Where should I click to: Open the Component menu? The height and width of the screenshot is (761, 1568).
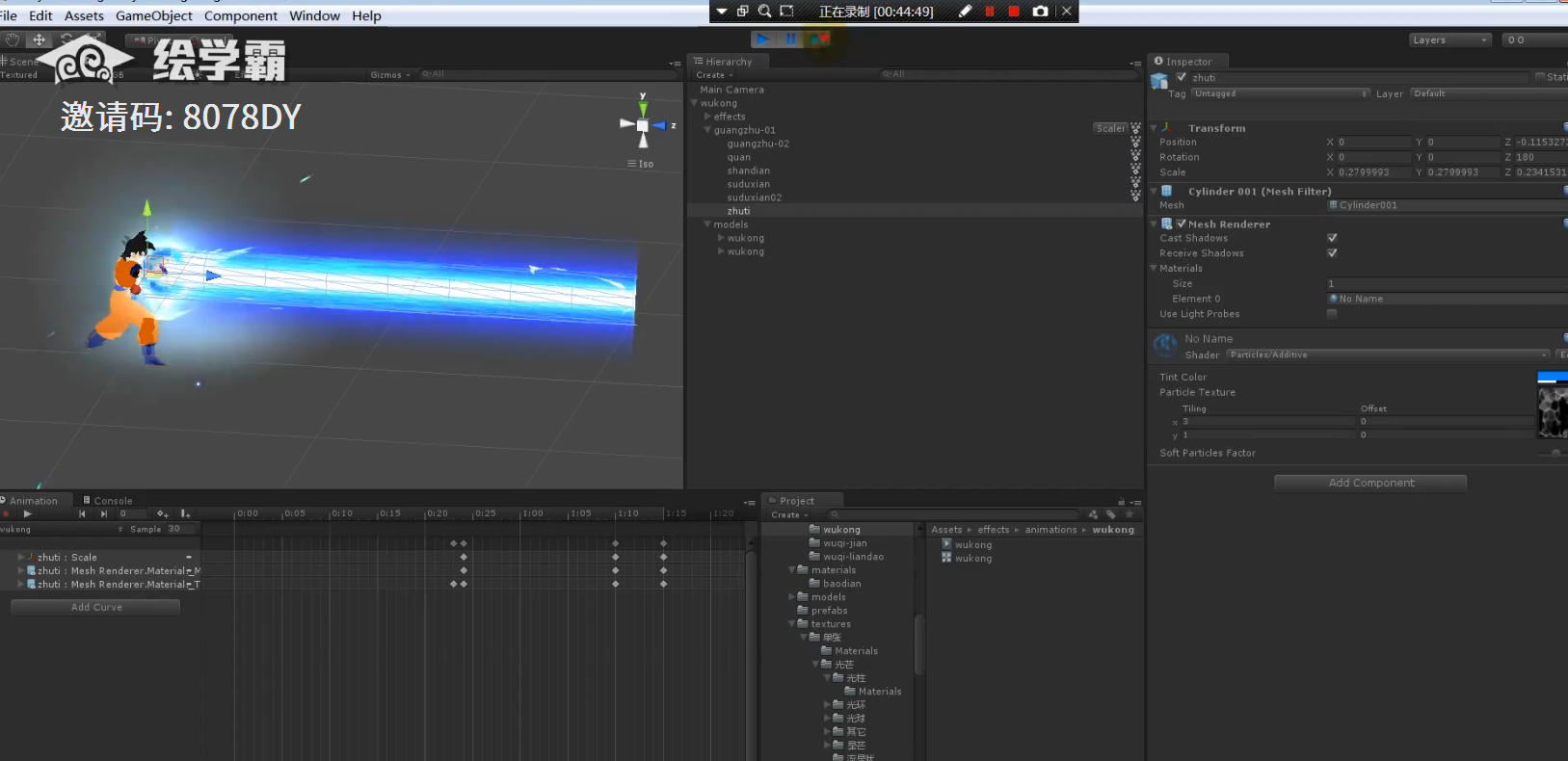(x=241, y=15)
